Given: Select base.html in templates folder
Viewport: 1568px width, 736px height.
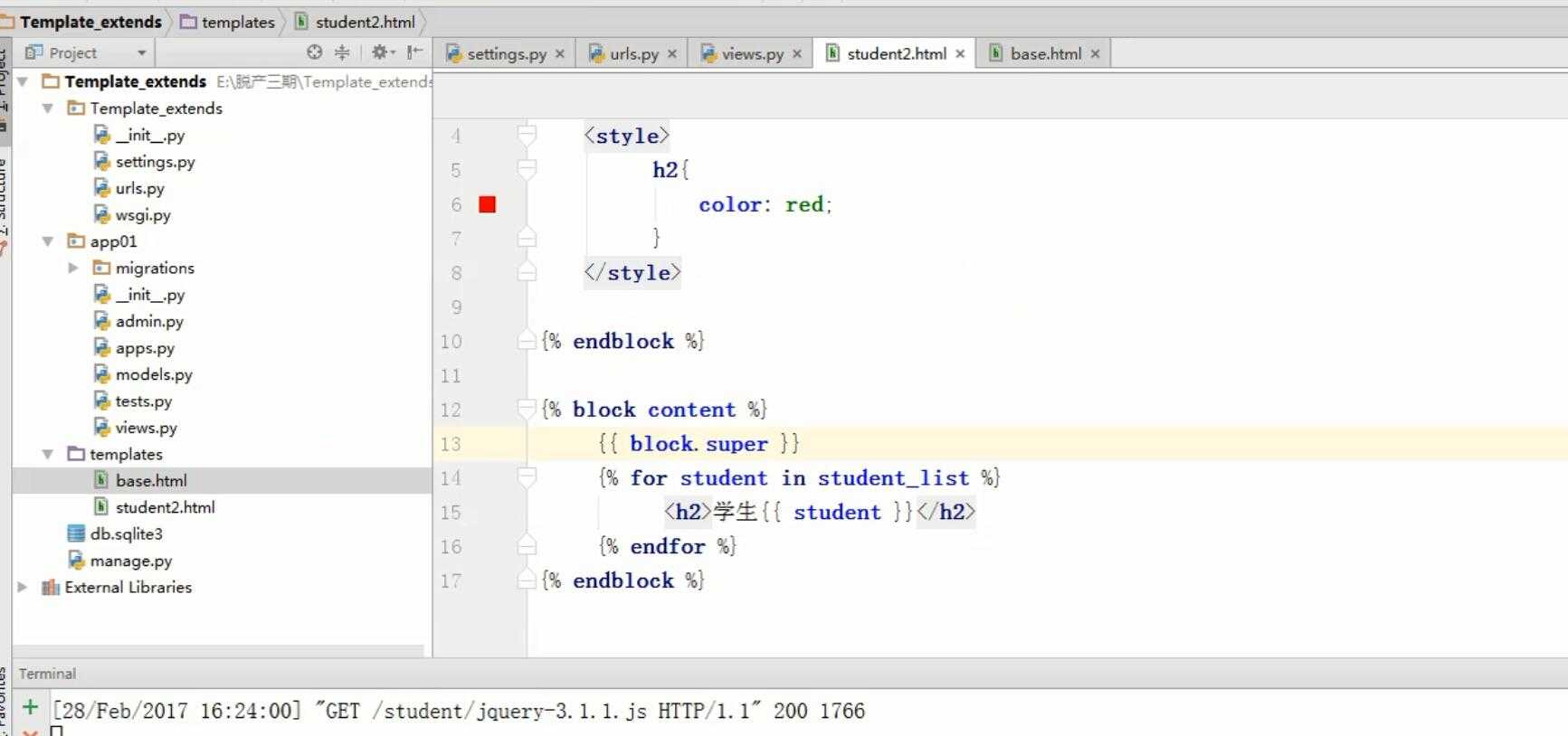Looking at the screenshot, I should click(x=151, y=481).
